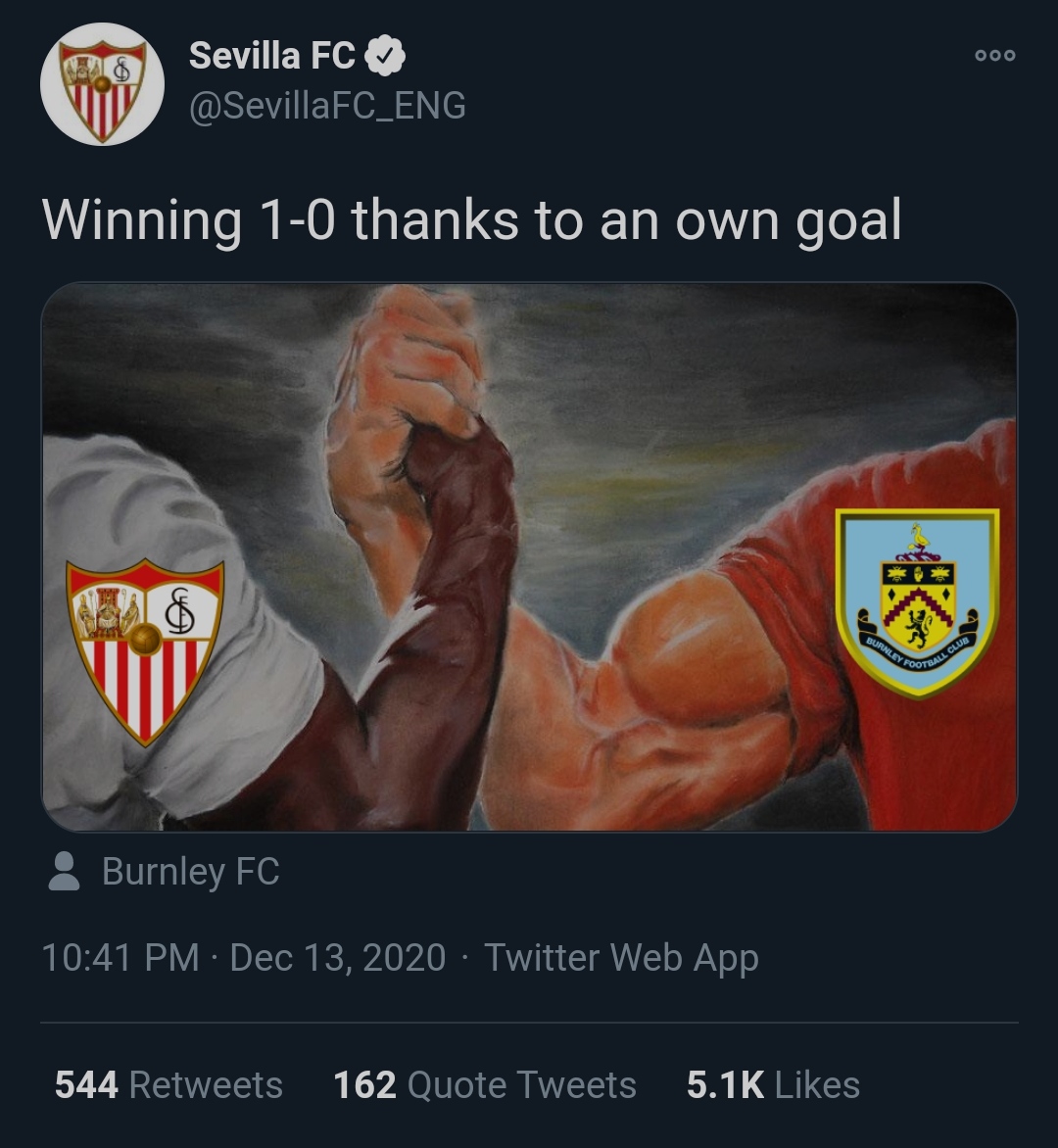The height and width of the screenshot is (1148, 1058).
Task: Open the three-dot more options menu
Action: [995, 56]
